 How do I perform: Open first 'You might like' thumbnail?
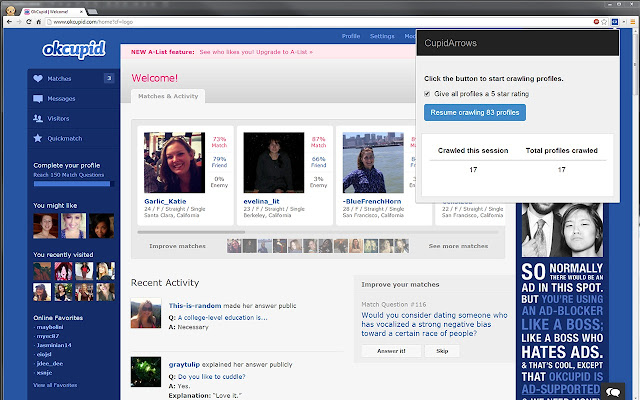[45, 226]
